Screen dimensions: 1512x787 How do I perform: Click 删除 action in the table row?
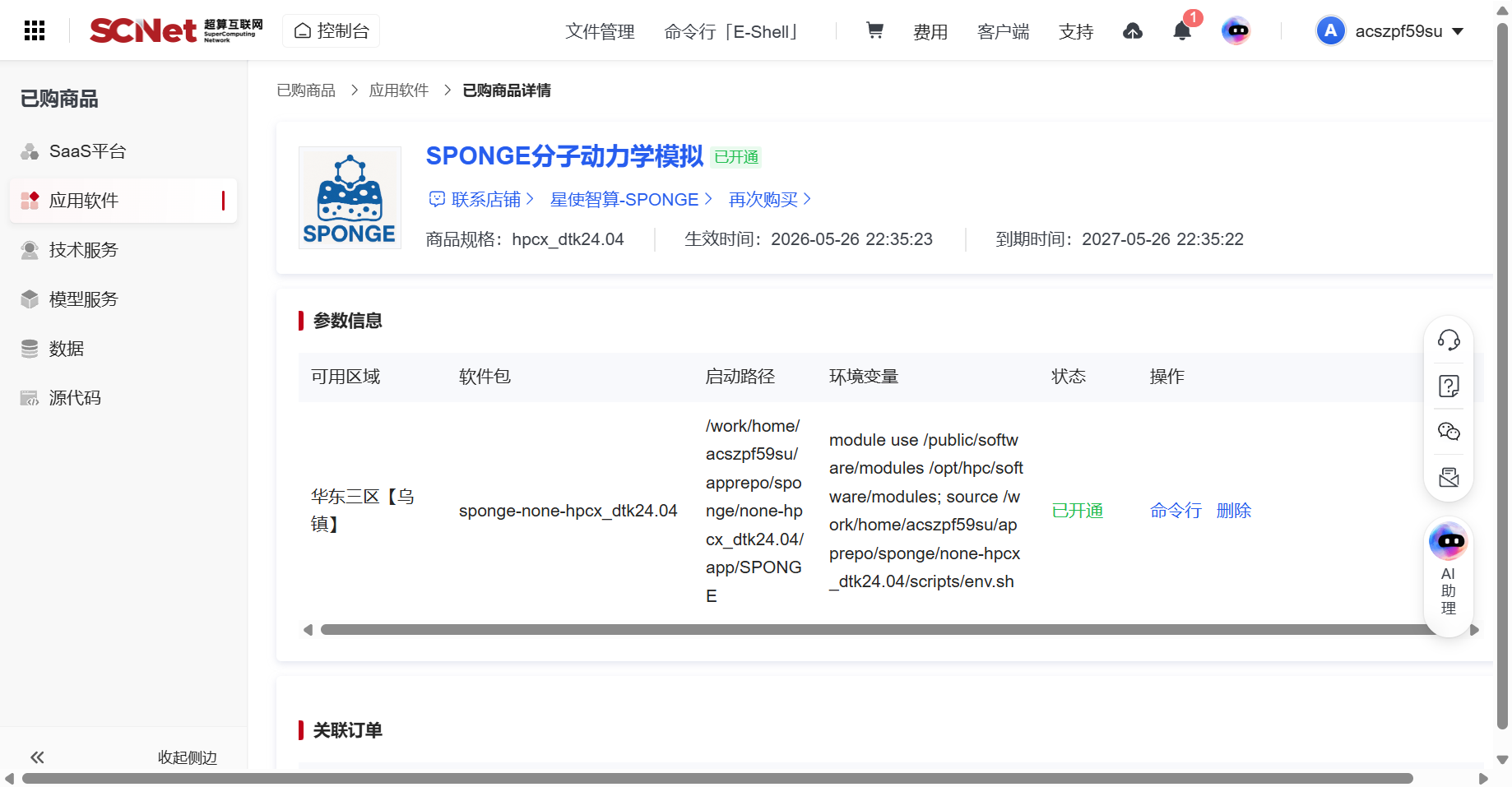click(x=1234, y=511)
